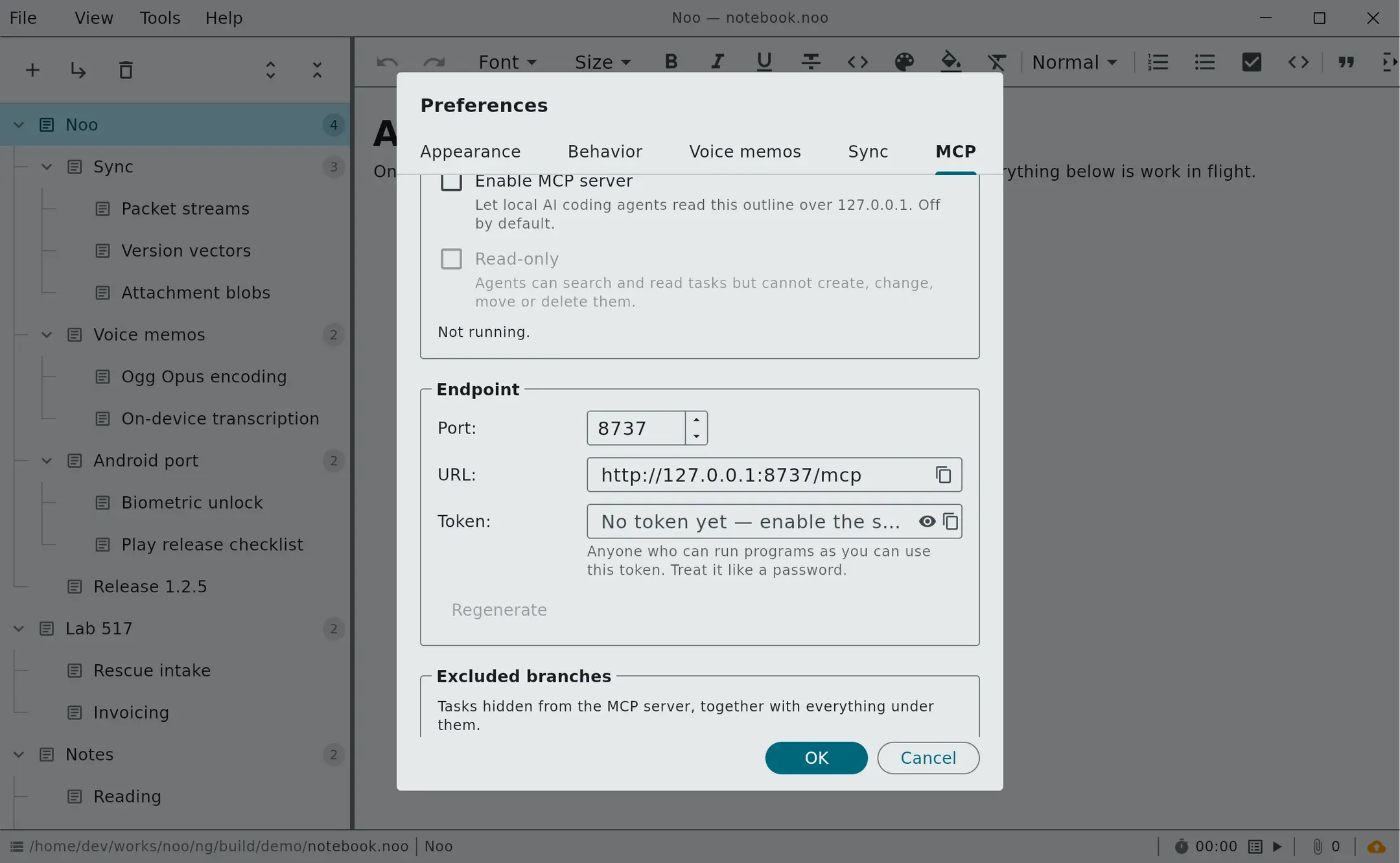1400x863 pixels.
Task: Copy the MCP URL to clipboard
Action: click(x=943, y=475)
